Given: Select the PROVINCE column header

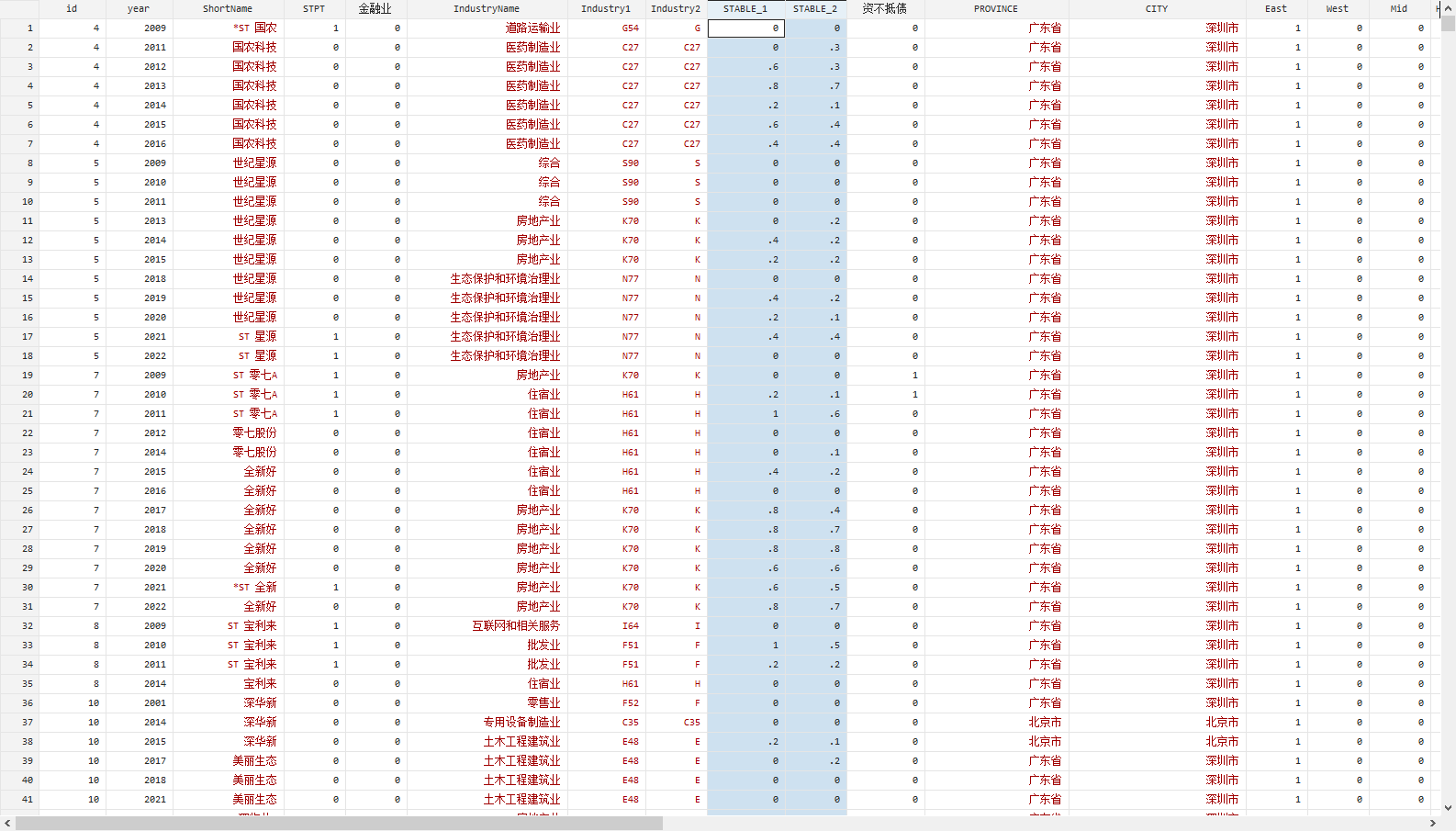Looking at the screenshot, I should point(996,9).
